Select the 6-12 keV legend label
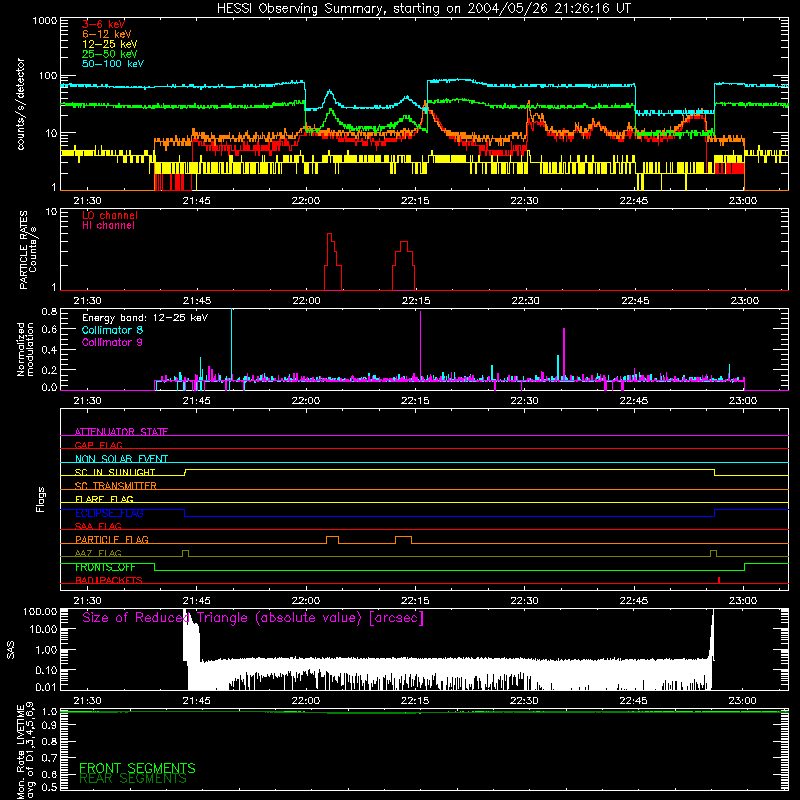 tap(107, 34)
